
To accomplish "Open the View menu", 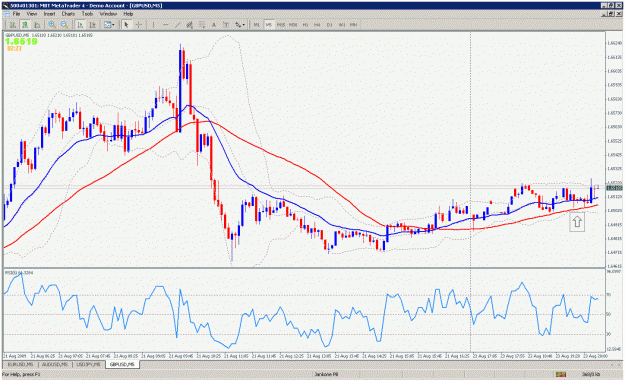I will [31, 14].
